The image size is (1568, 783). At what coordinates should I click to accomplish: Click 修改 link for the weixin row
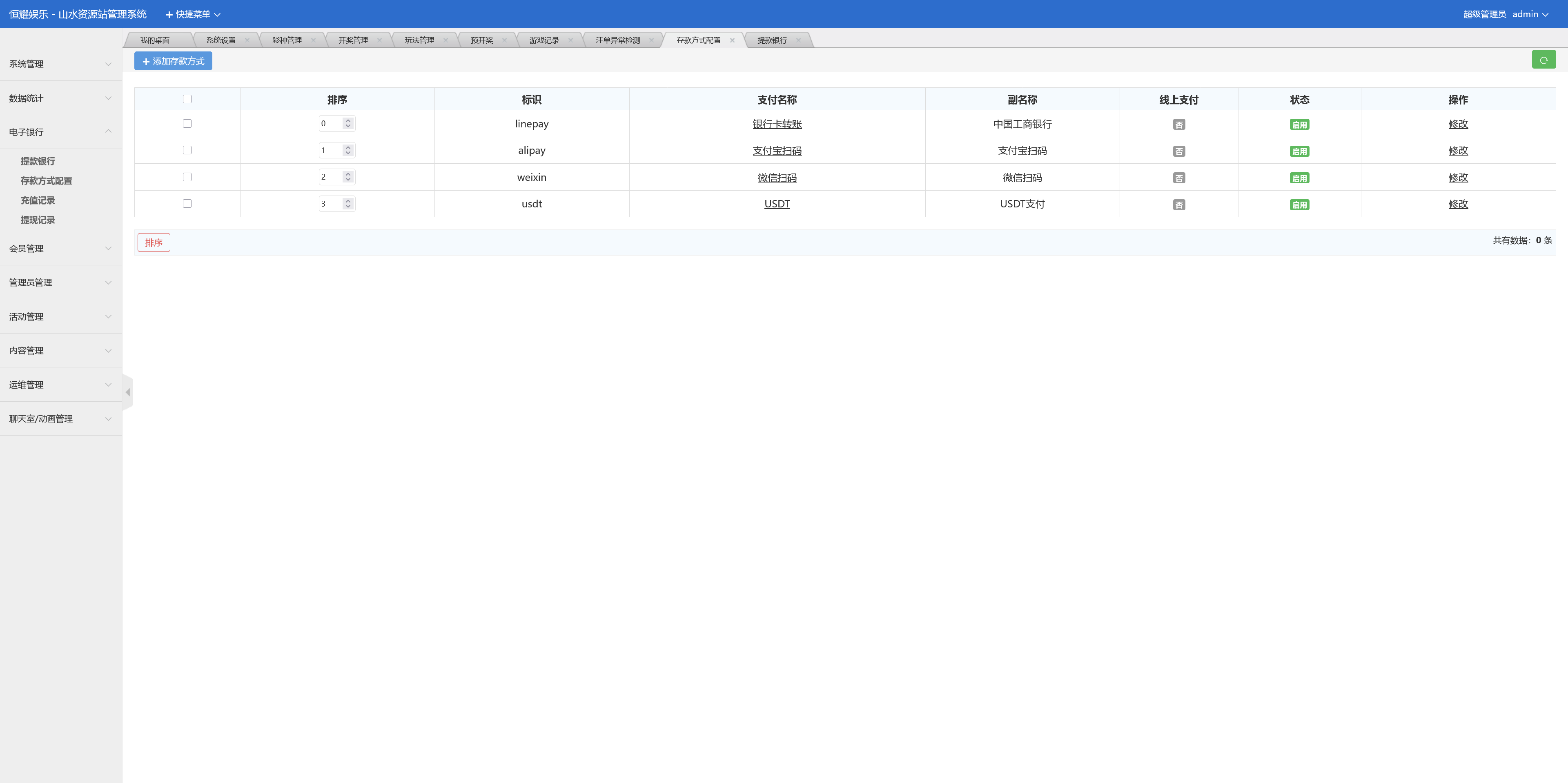1458,178
